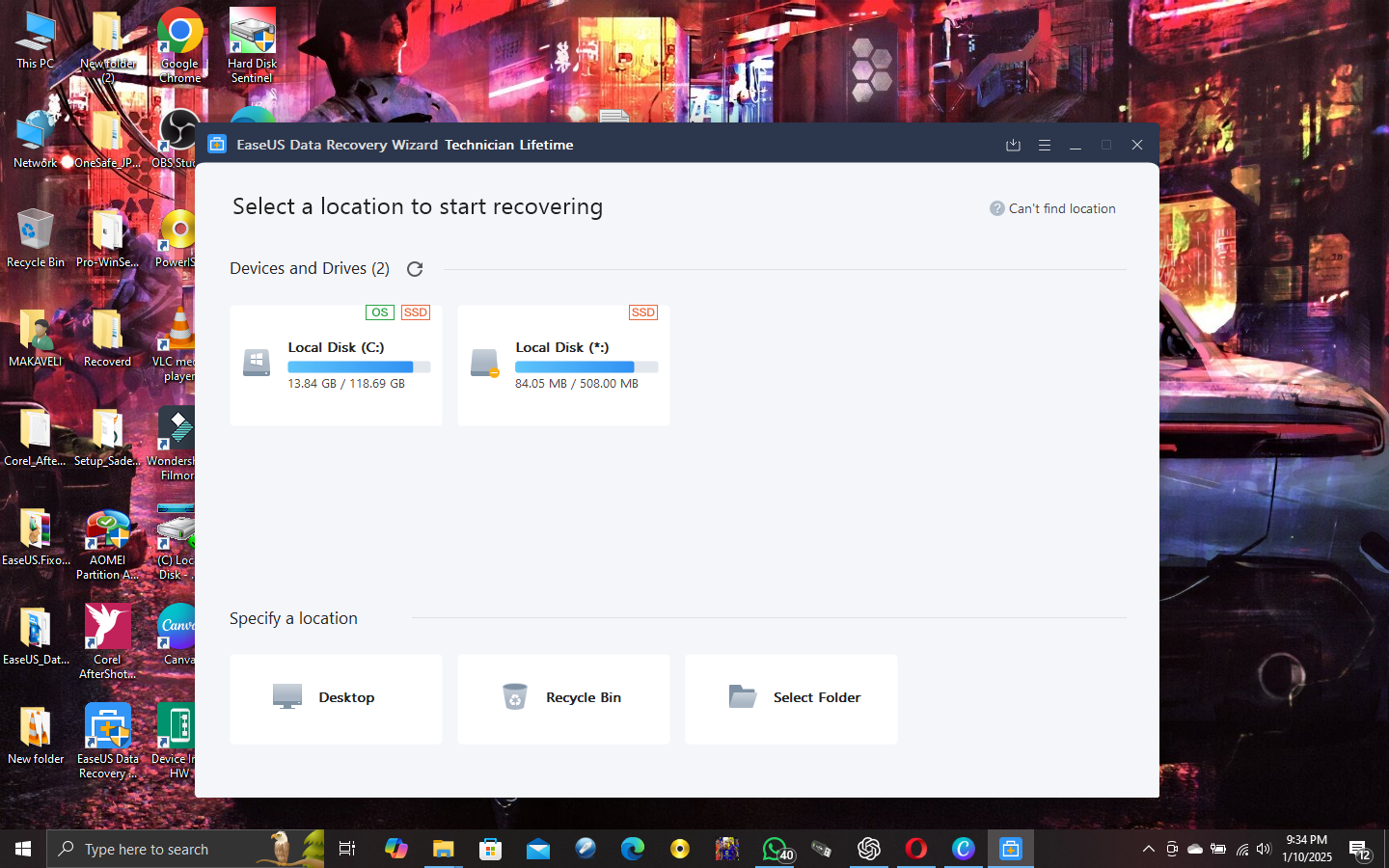Choose Recycle Bin as recovery location
The width and height of the screenshot is (1389, 868).
pos(563,698)
